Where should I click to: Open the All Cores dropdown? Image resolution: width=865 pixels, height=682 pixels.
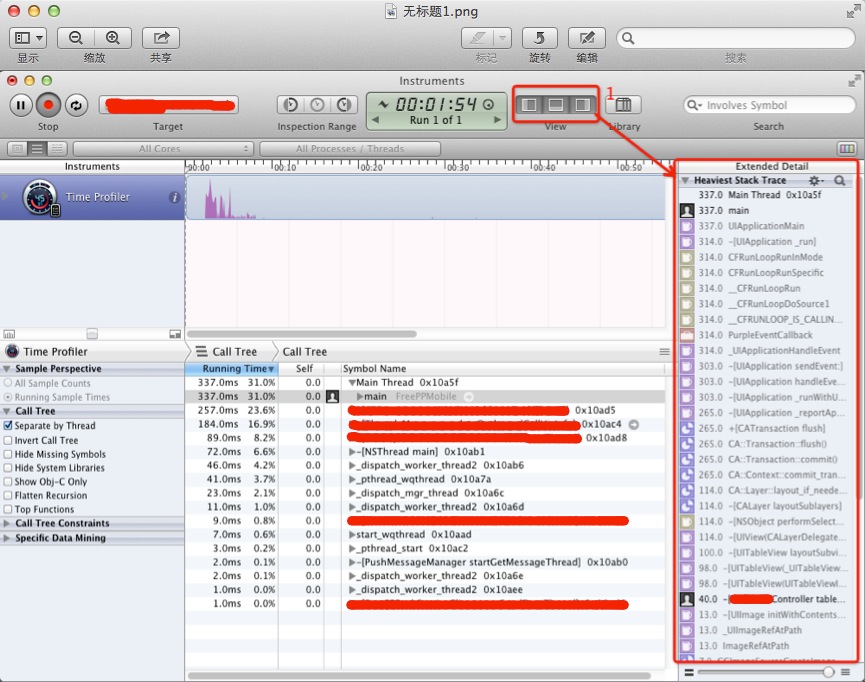tap(163, 148)
